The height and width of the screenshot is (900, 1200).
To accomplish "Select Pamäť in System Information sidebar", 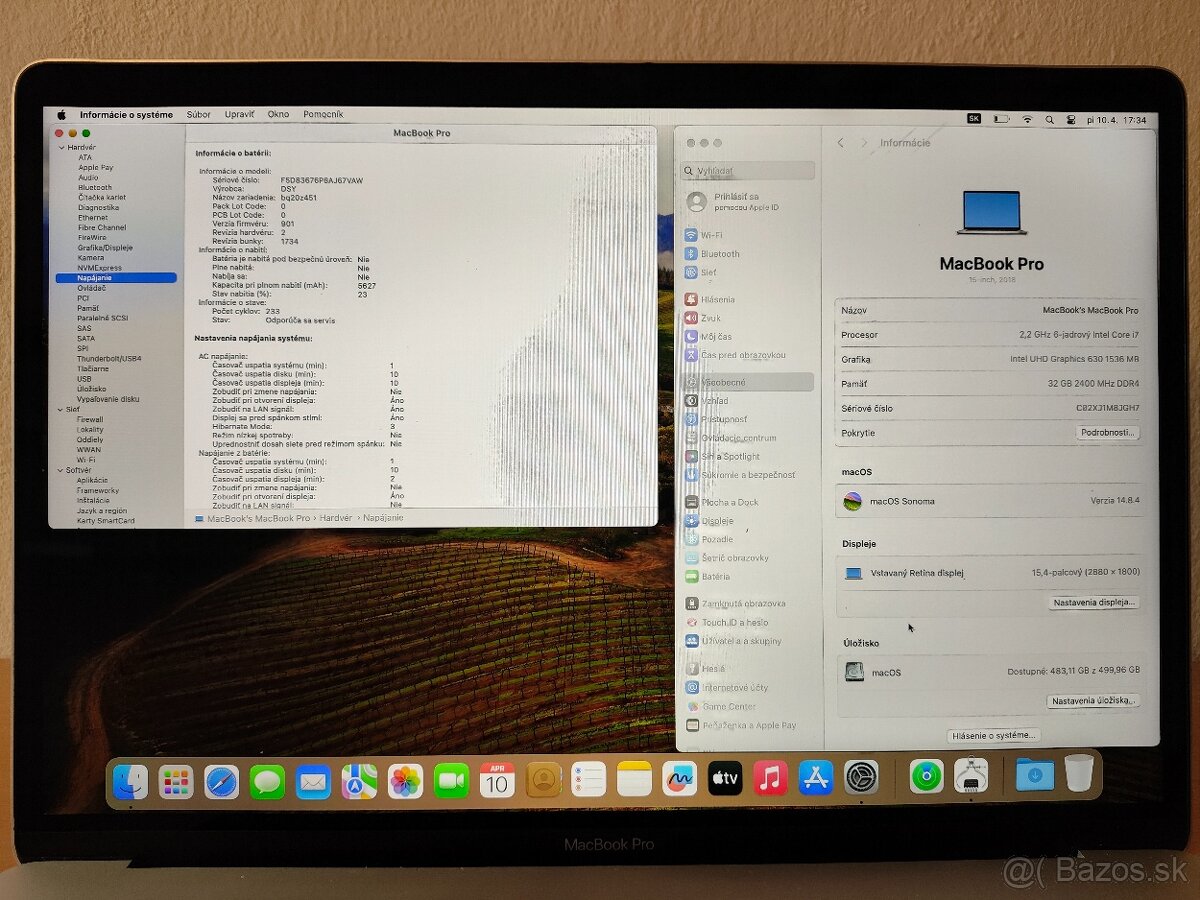I will [x=88, y=308].
